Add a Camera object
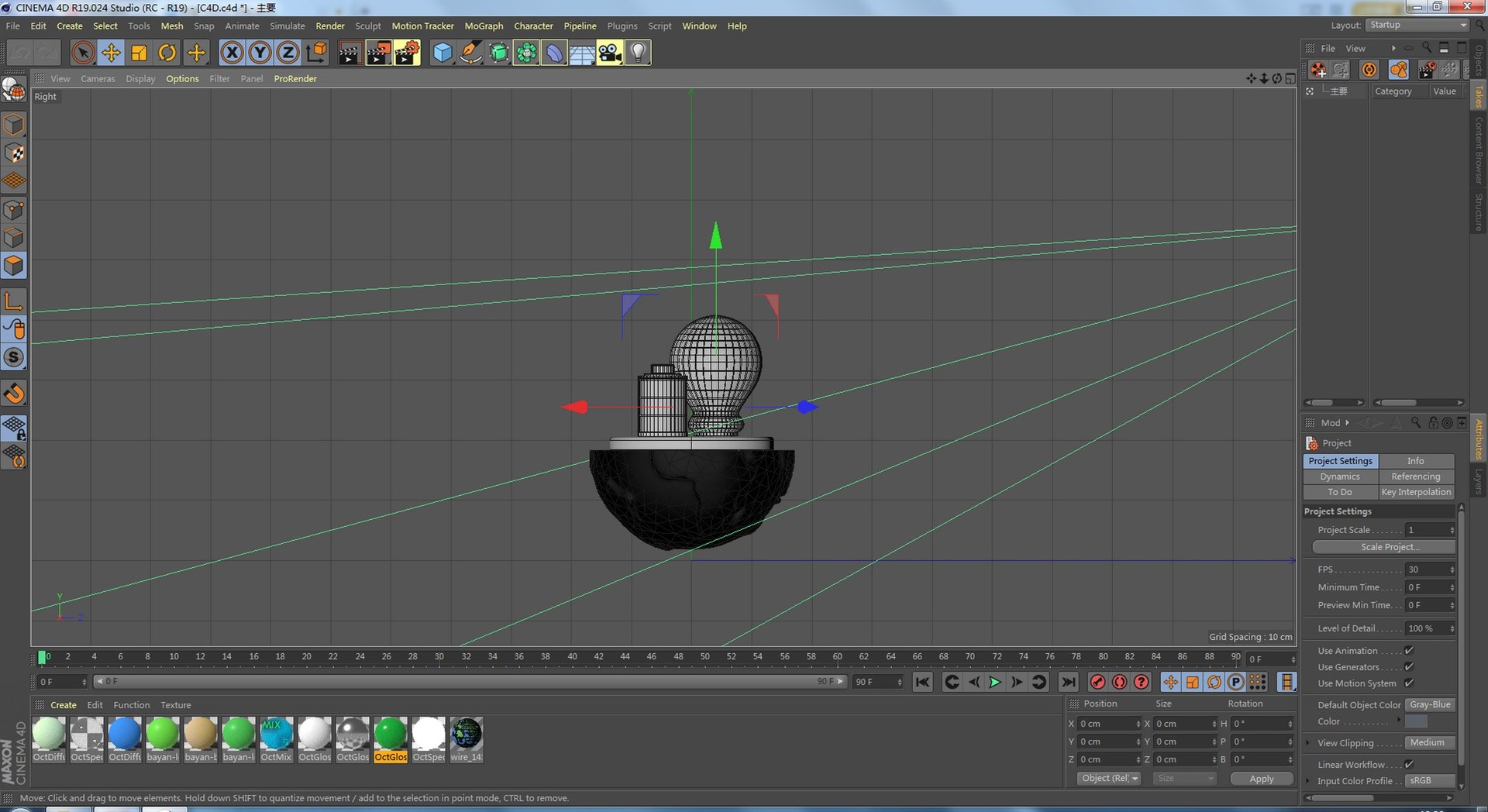This screenshot has width=1488, height=812. coord(610,53)
